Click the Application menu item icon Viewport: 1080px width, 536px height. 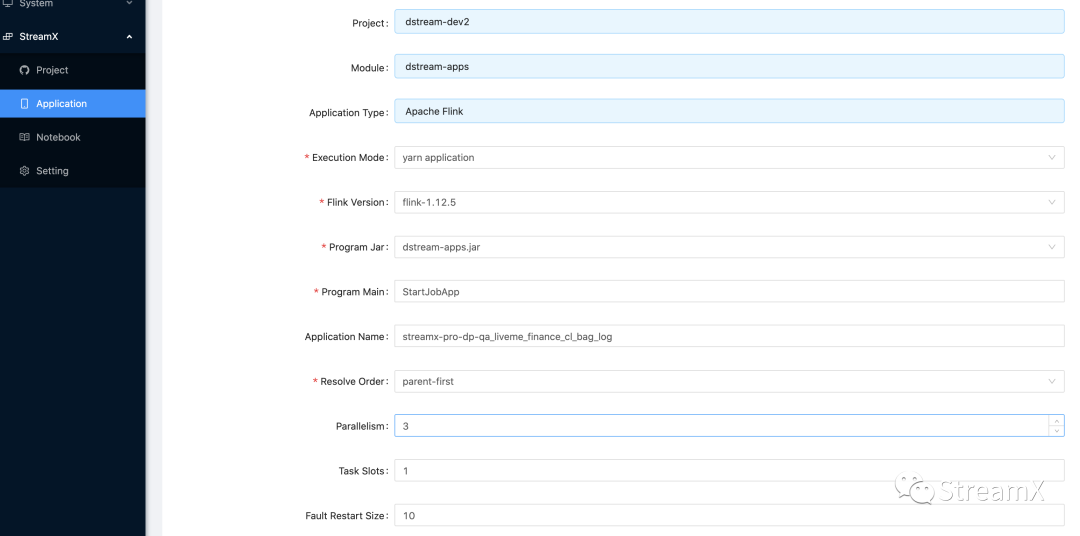pyautogui.click(x=25, y=104)
